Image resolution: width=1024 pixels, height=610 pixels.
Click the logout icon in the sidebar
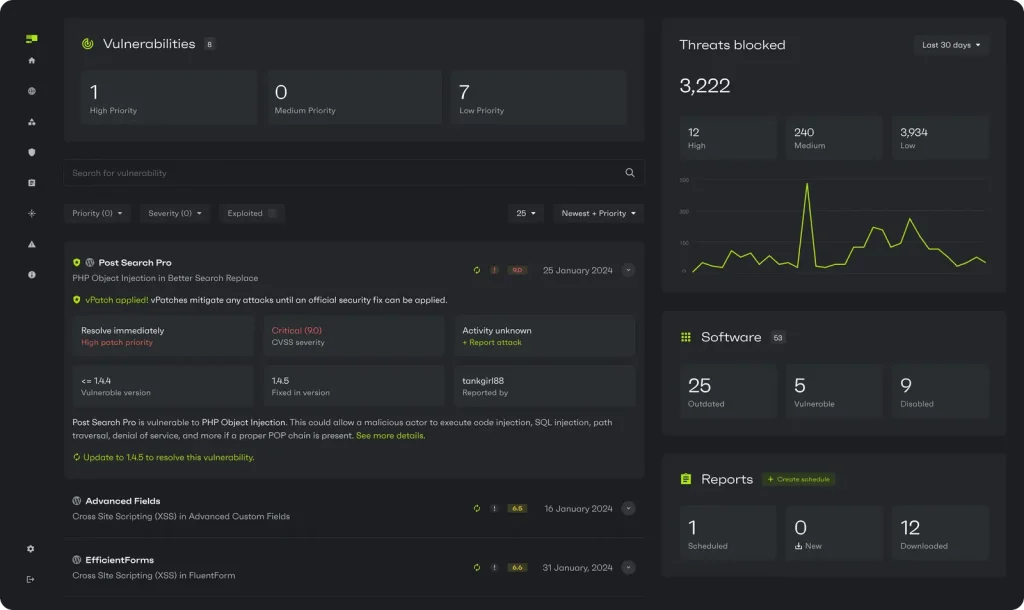(31, 579)
